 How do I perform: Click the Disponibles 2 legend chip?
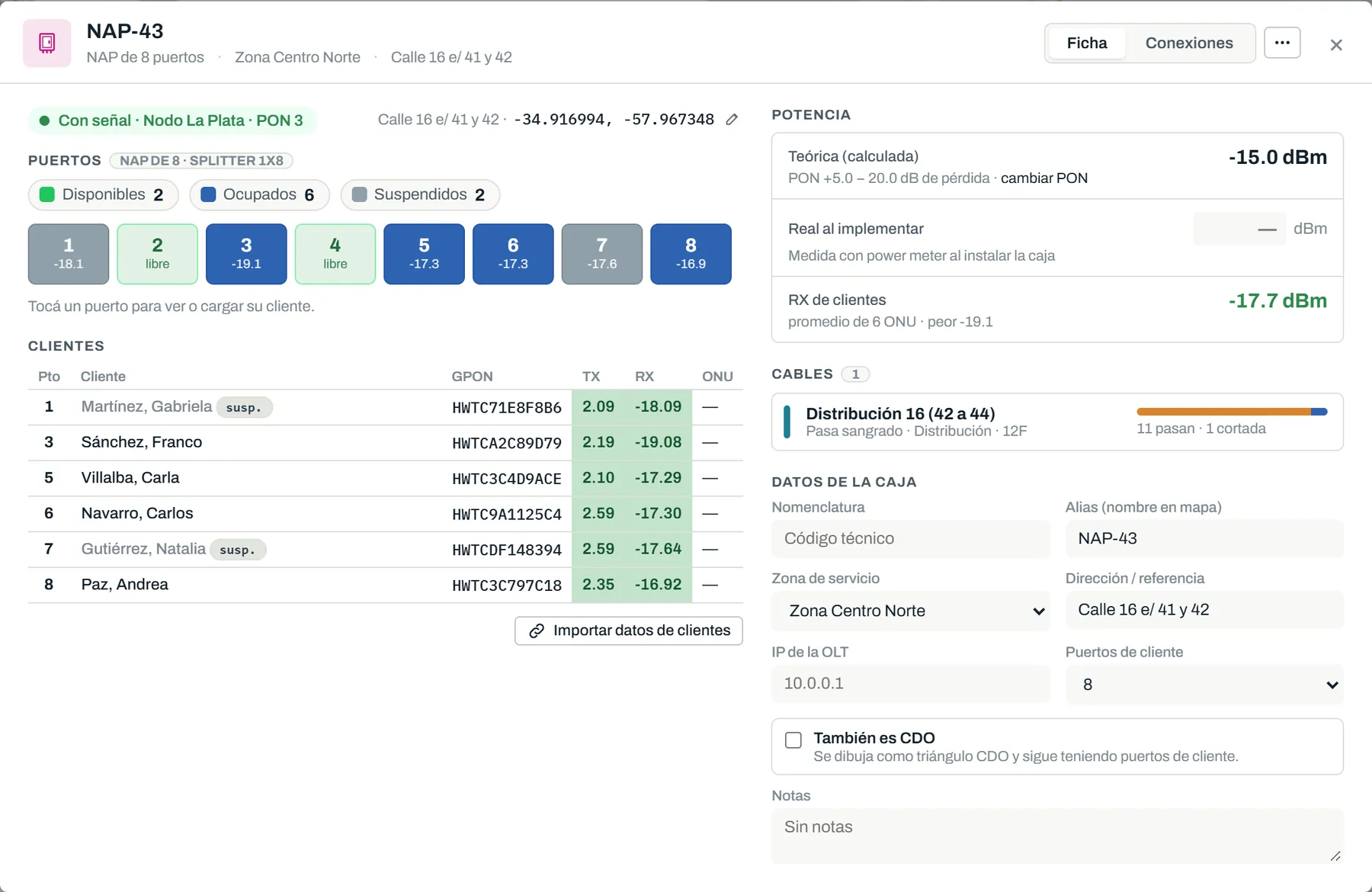tap(103, 195)
